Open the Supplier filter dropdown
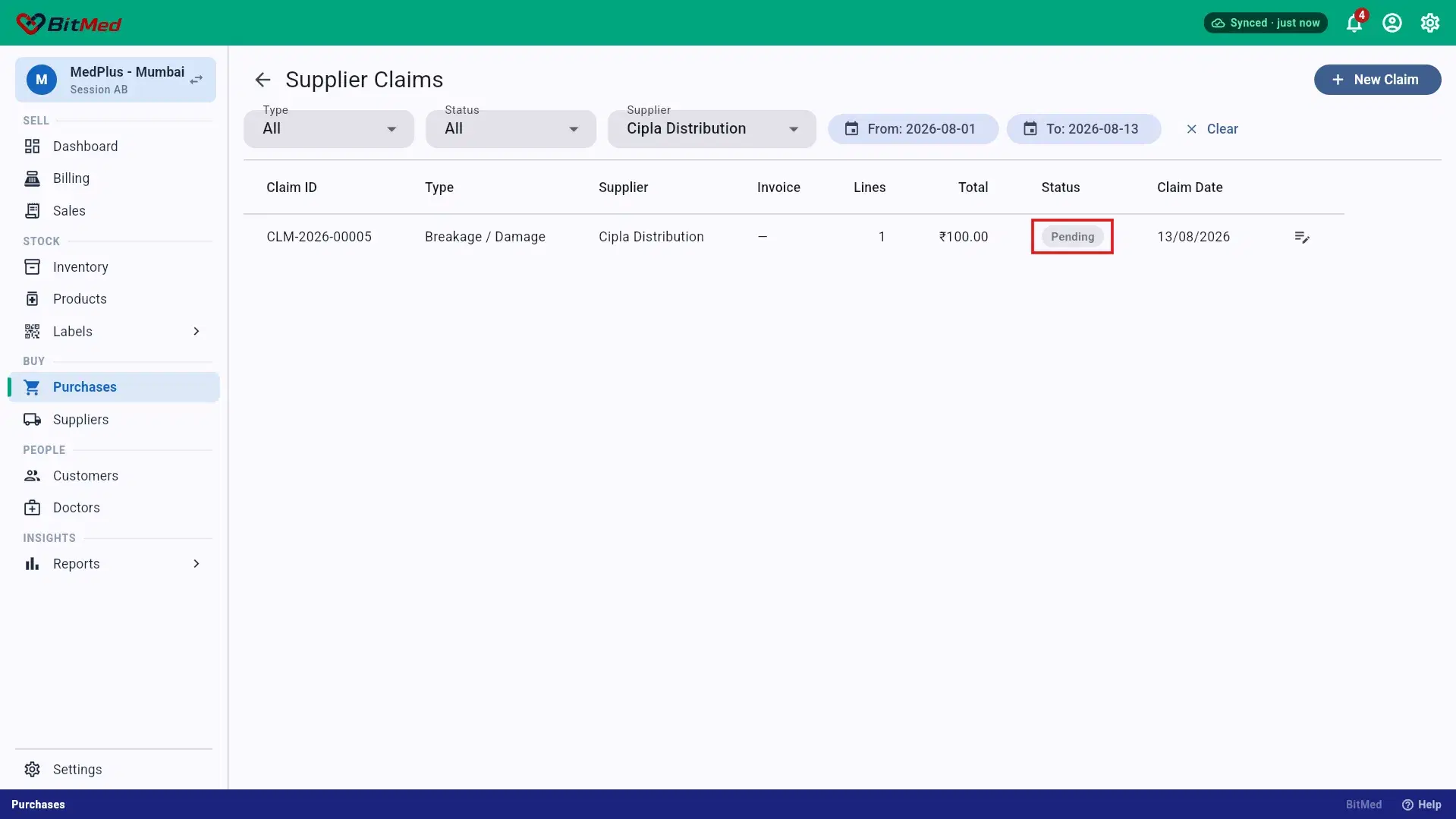The width and height of the screenshot is (1456, 819). 712,129
